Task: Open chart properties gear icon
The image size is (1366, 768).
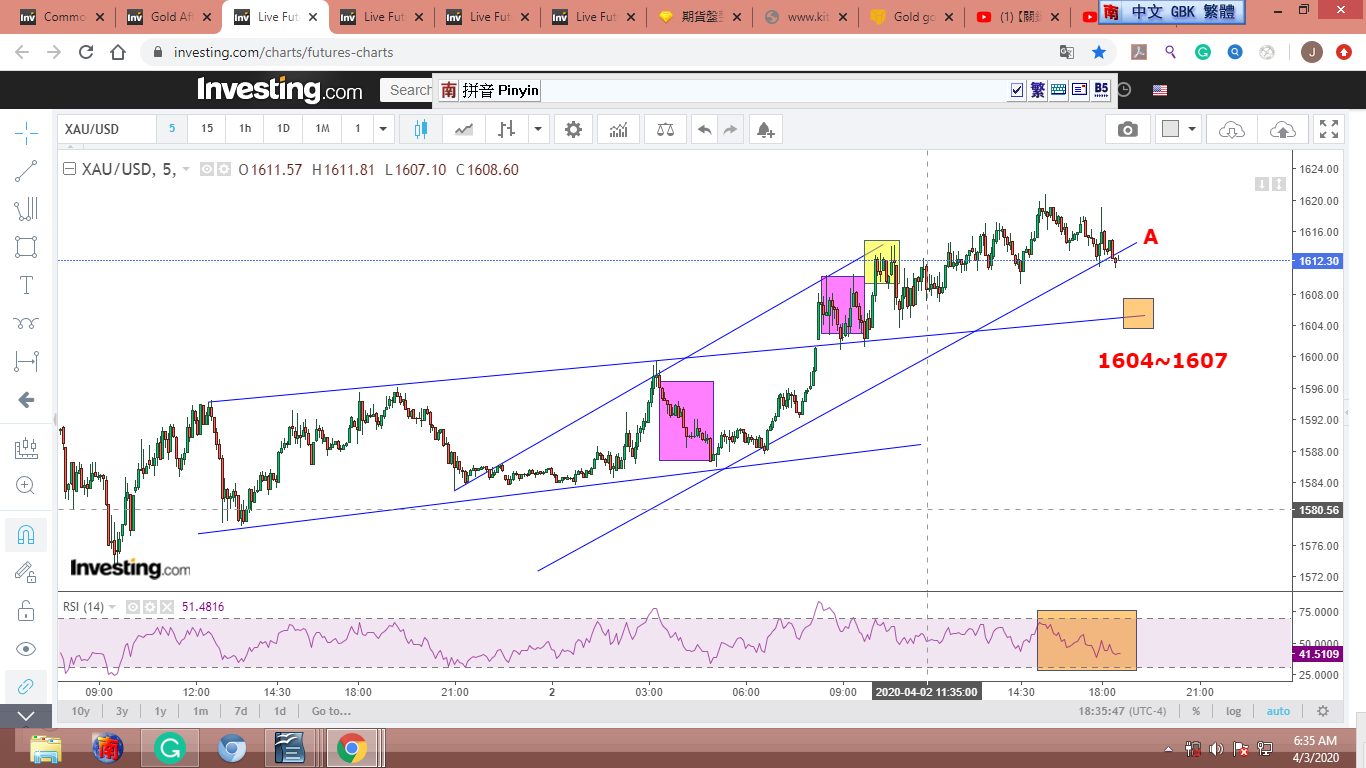Action: [573, 129]
